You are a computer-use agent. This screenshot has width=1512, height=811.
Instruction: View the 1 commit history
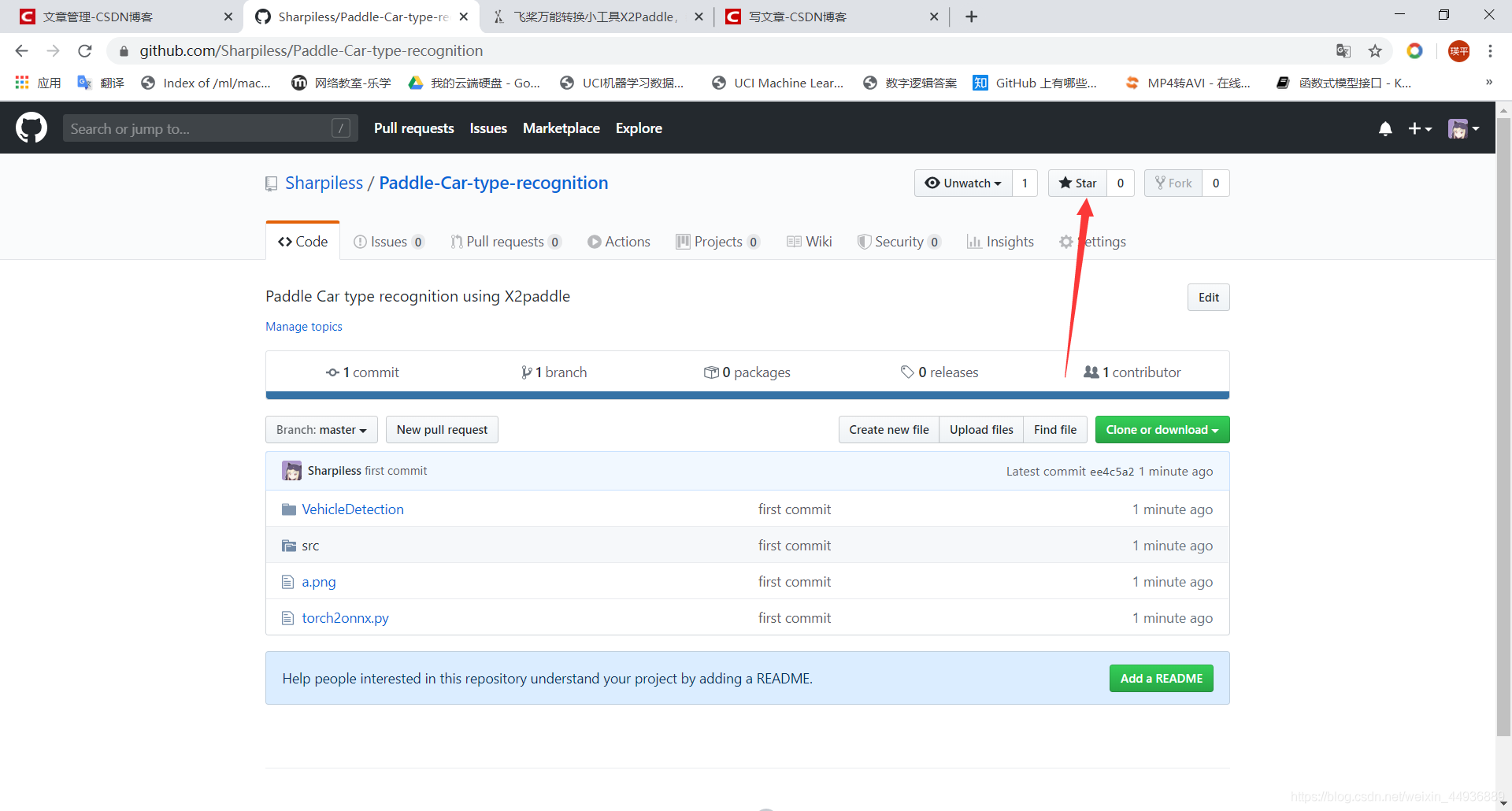coord(362,372)
